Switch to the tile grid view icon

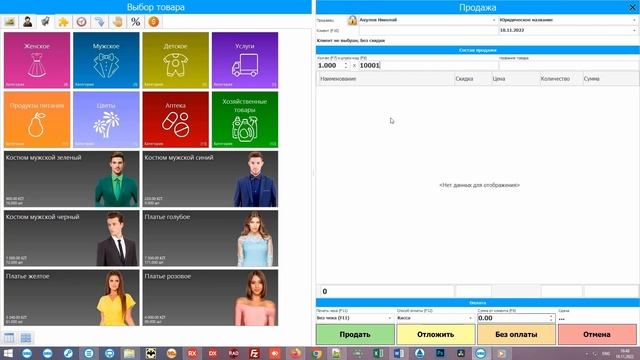(x=26, y=338)
